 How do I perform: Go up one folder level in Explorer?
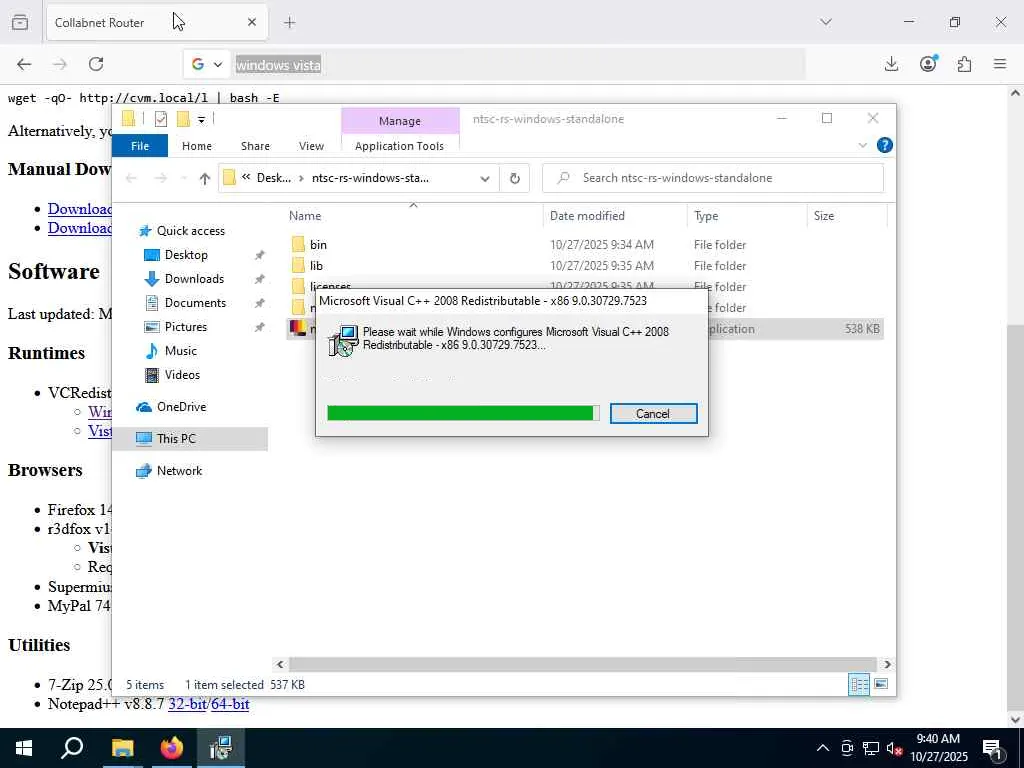pos(204,178)
